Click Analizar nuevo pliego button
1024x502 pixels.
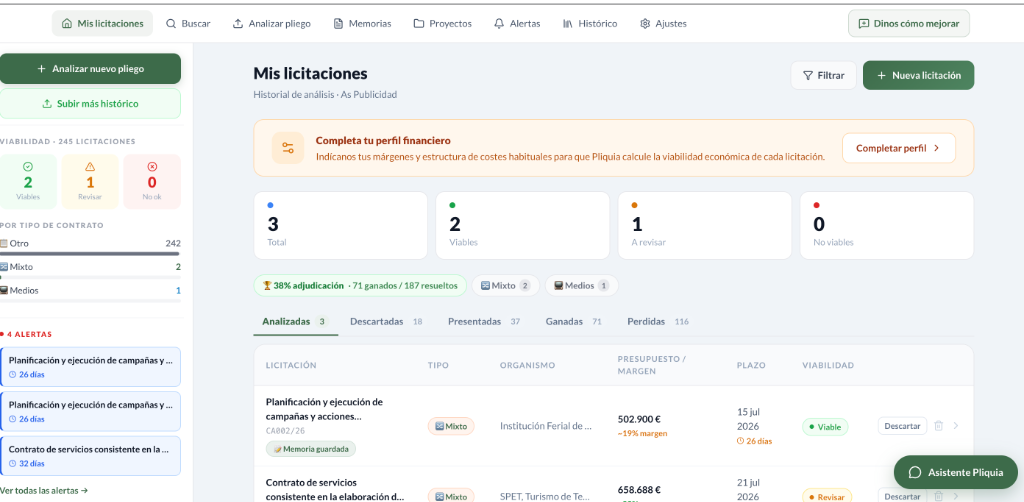click(x=90, y=69)
